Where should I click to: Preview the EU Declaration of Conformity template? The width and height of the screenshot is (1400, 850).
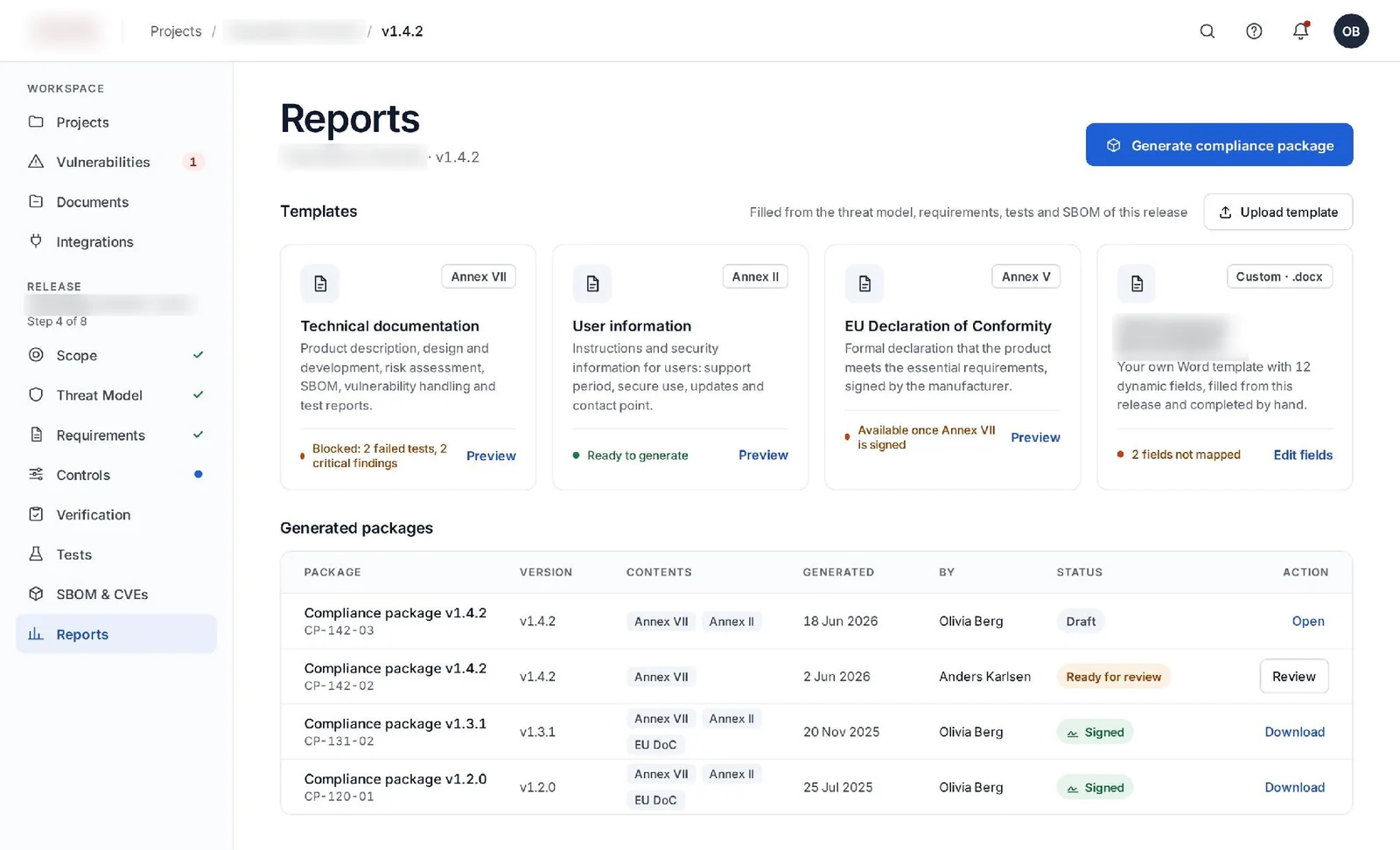(x=1035, y=437)
